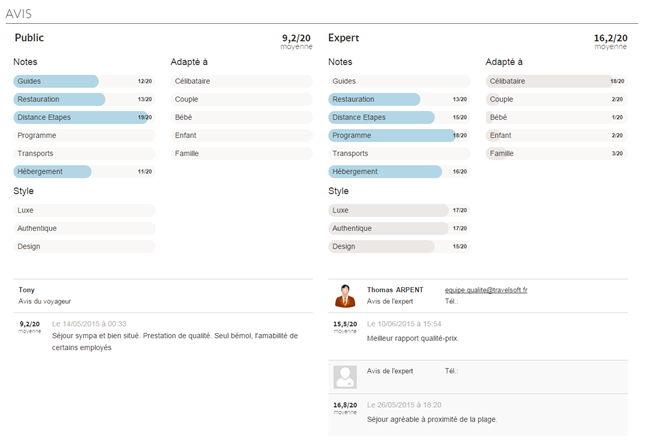Select the Public Famille row
Viewport: 647px width, 442px height.
pos(241,153)
